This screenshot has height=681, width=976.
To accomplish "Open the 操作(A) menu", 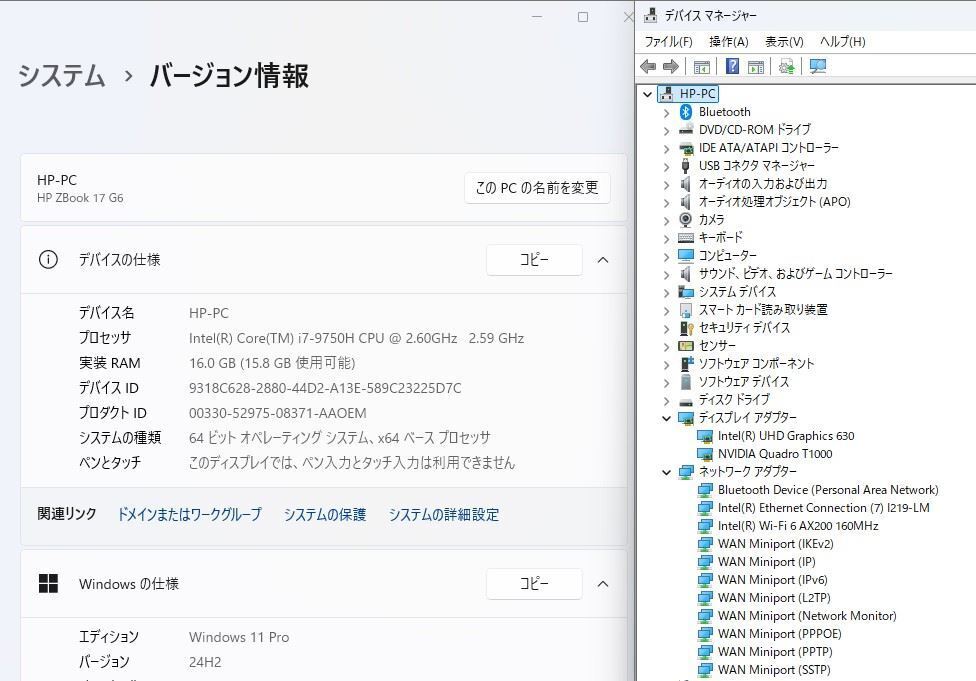I will (x=729, y=42).
